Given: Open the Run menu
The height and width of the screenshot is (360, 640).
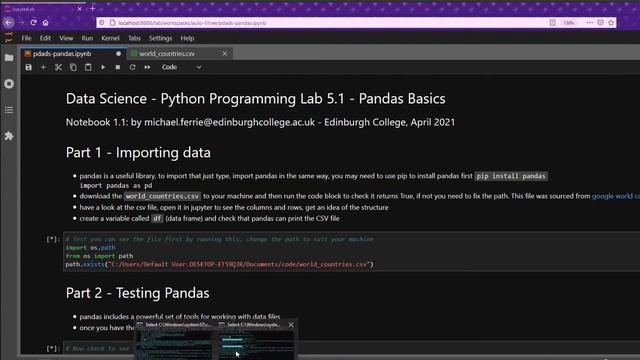Looking at the screenshot, I should click(87, 38).
